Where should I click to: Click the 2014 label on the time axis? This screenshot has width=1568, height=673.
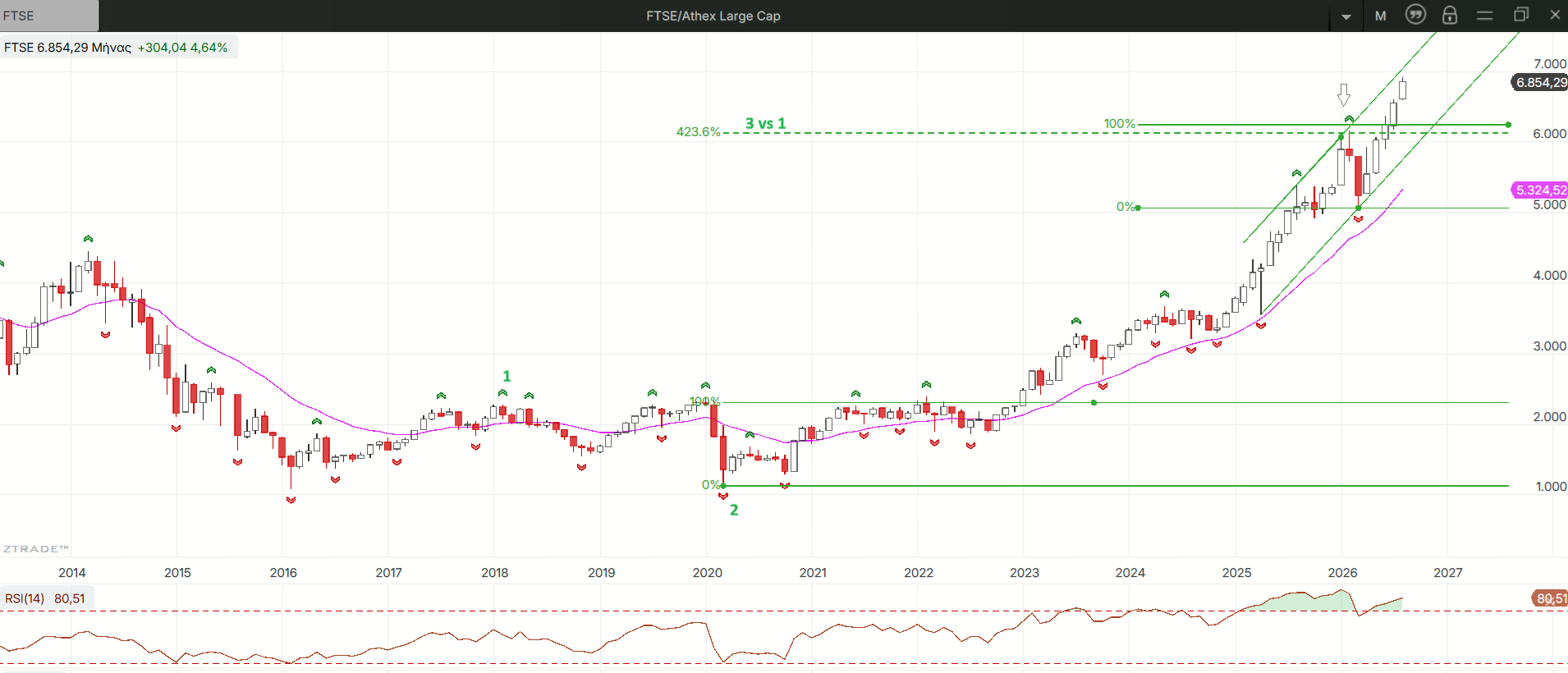tap(72, 573)
